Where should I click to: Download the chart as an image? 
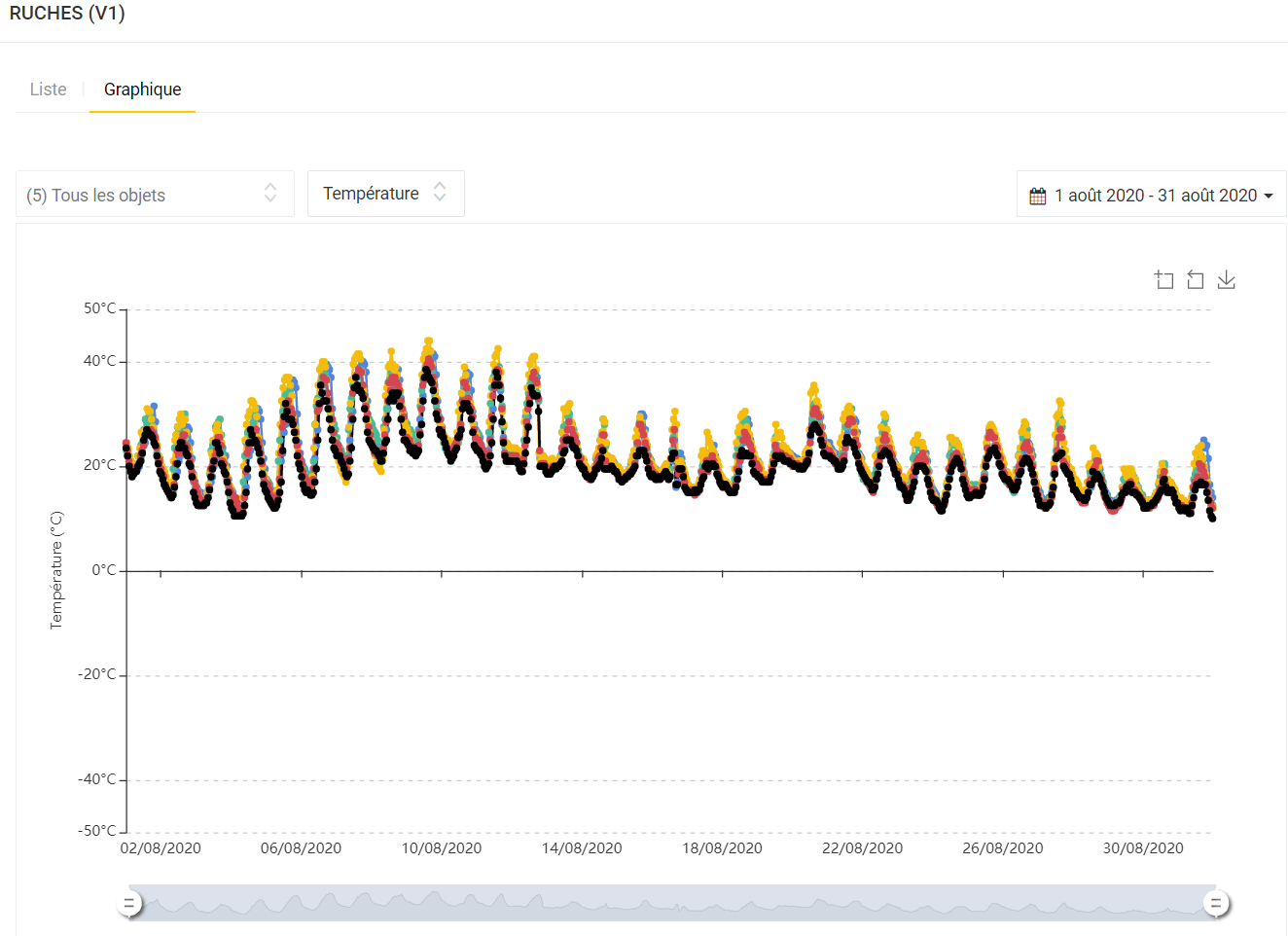point(1227,280)
